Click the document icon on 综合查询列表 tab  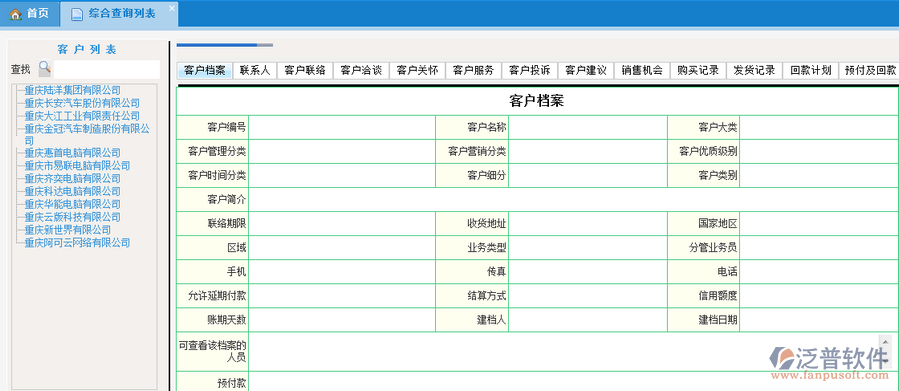click(76, 14)
